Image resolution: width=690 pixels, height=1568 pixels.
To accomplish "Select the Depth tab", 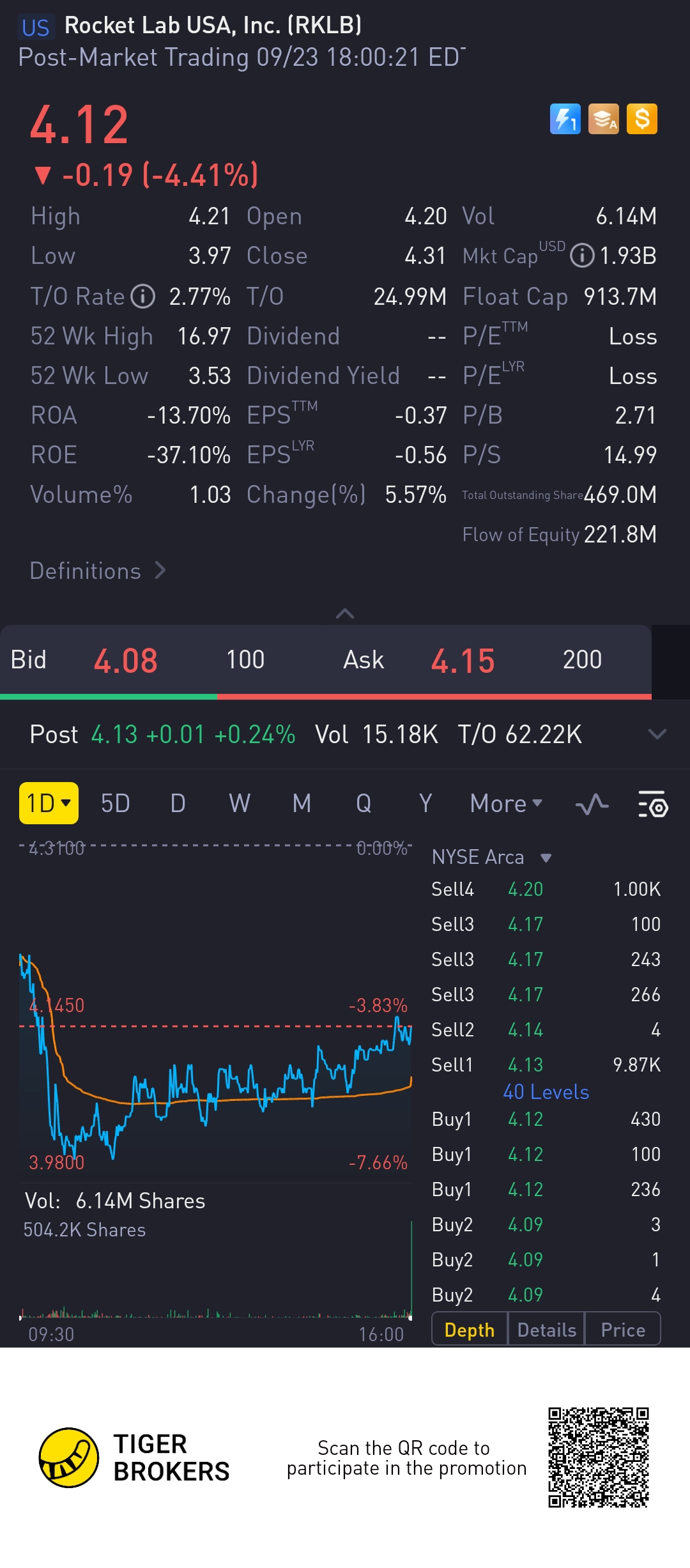I will click(x=470, y=1330).
